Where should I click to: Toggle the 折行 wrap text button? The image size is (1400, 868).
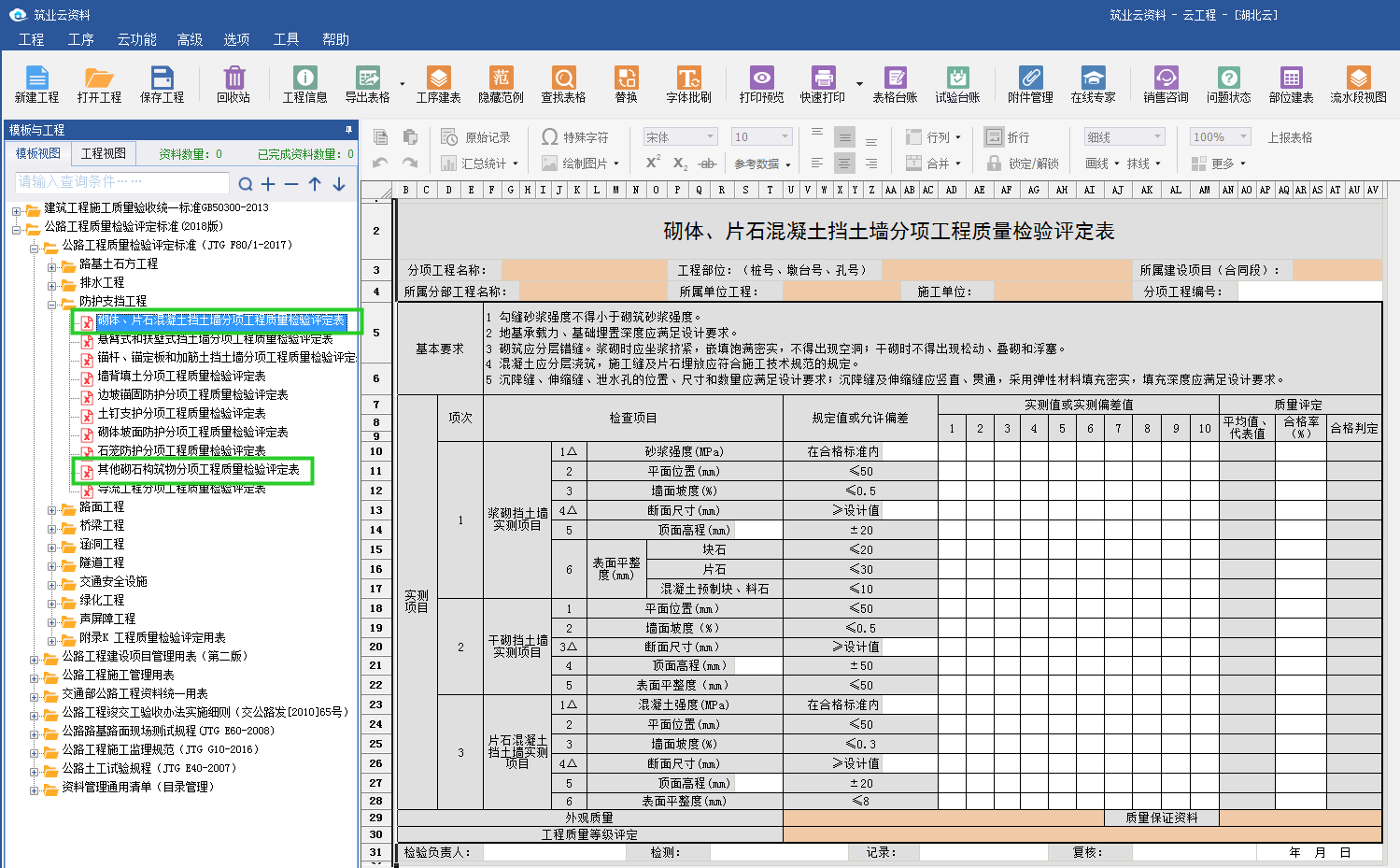click(x=1007, y=137)
